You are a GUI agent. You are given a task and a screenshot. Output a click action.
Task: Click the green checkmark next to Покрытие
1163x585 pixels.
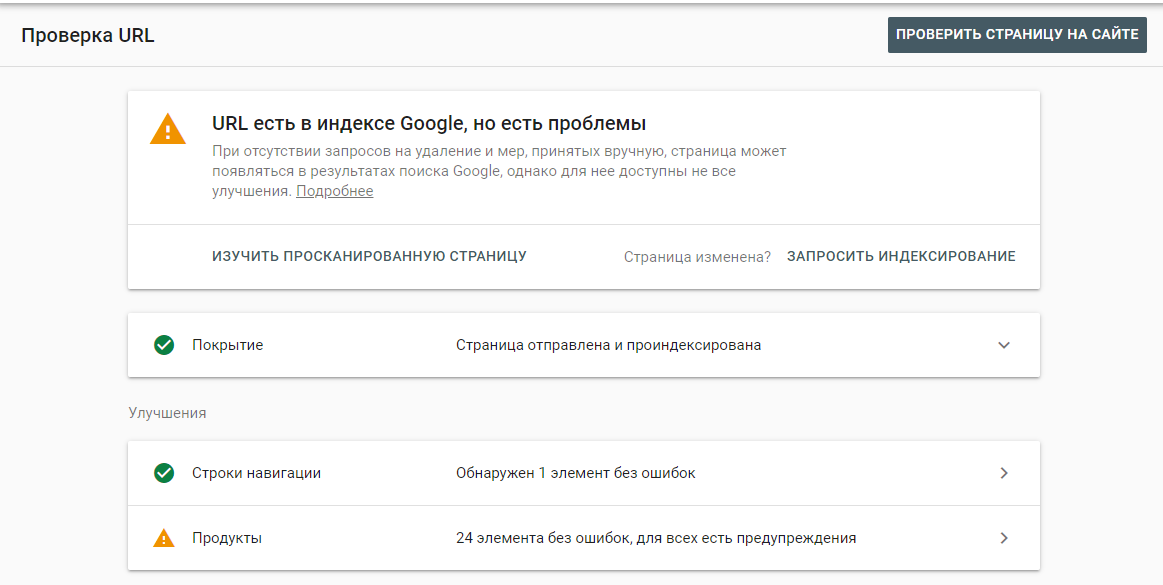coord(164,345)
